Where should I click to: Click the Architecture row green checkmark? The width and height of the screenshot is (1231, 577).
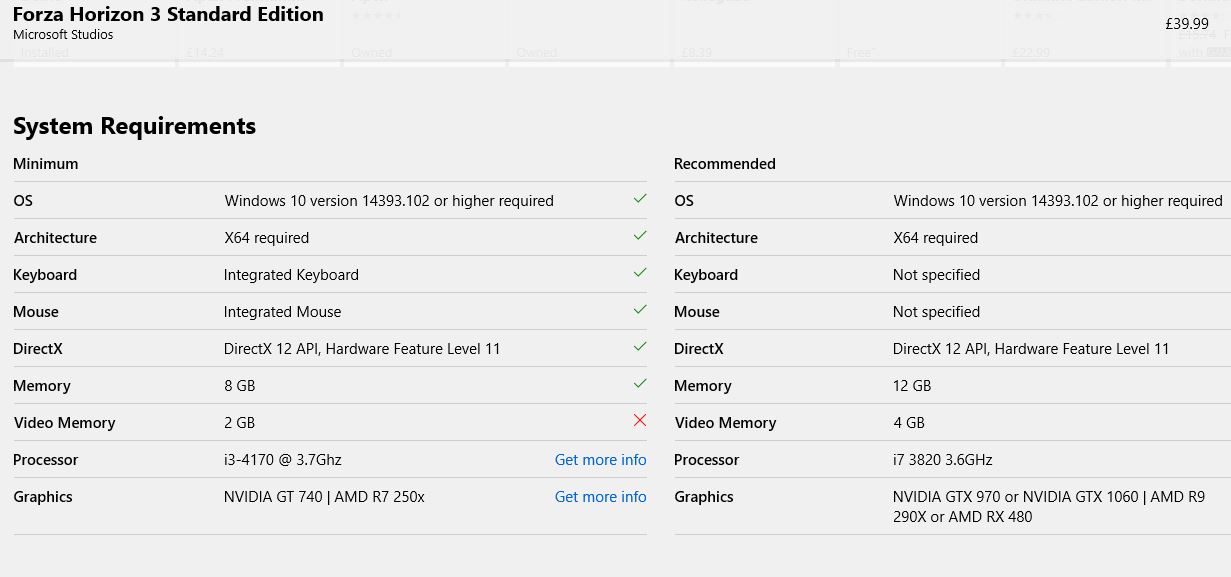(x=639, y=236)
